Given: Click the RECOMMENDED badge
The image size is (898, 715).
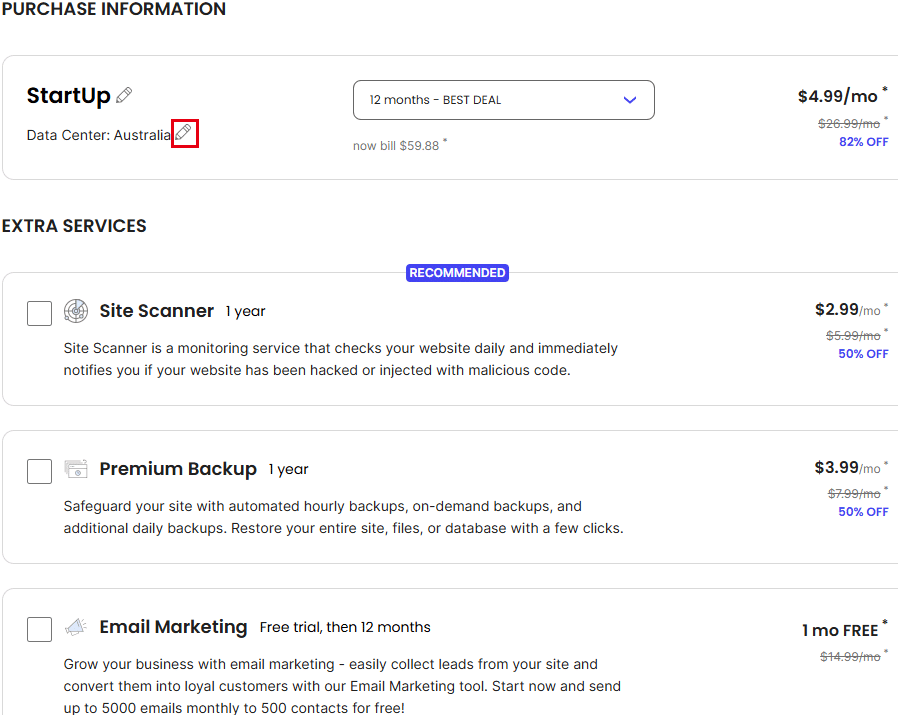Looking at the screenshot, I should (457, 273).
